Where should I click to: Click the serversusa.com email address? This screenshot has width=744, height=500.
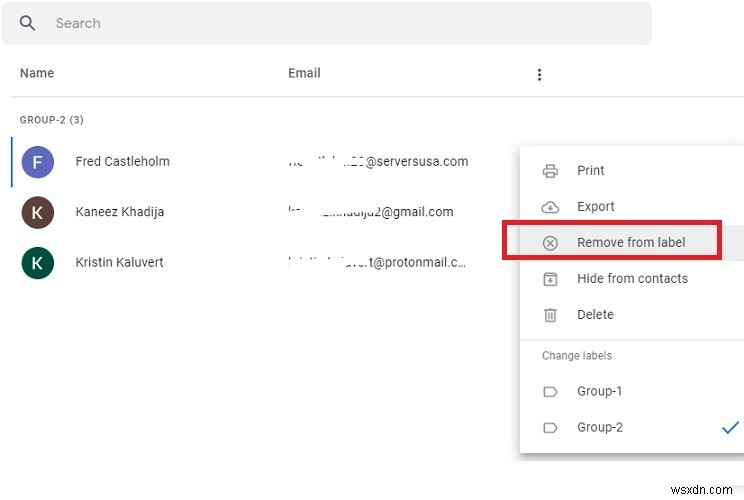[x=378, y=161]
